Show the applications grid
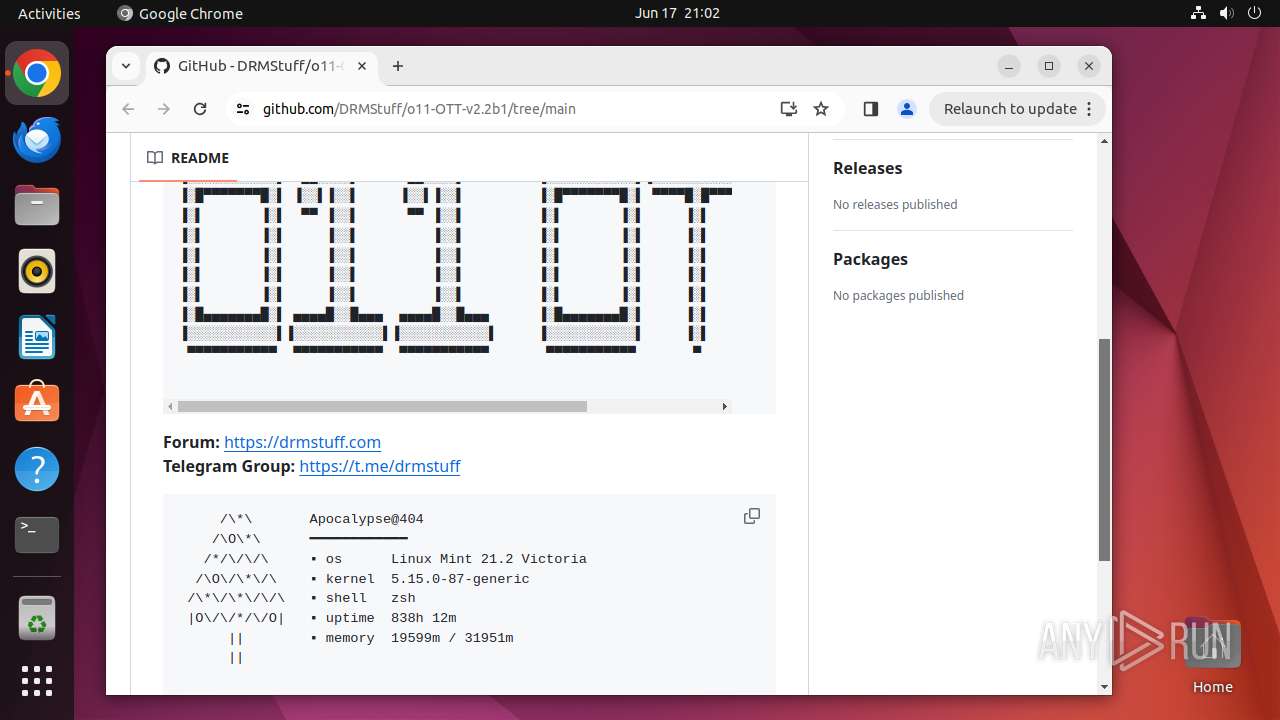This screenshot has width=1280, height=720. (x=37, y=681)
